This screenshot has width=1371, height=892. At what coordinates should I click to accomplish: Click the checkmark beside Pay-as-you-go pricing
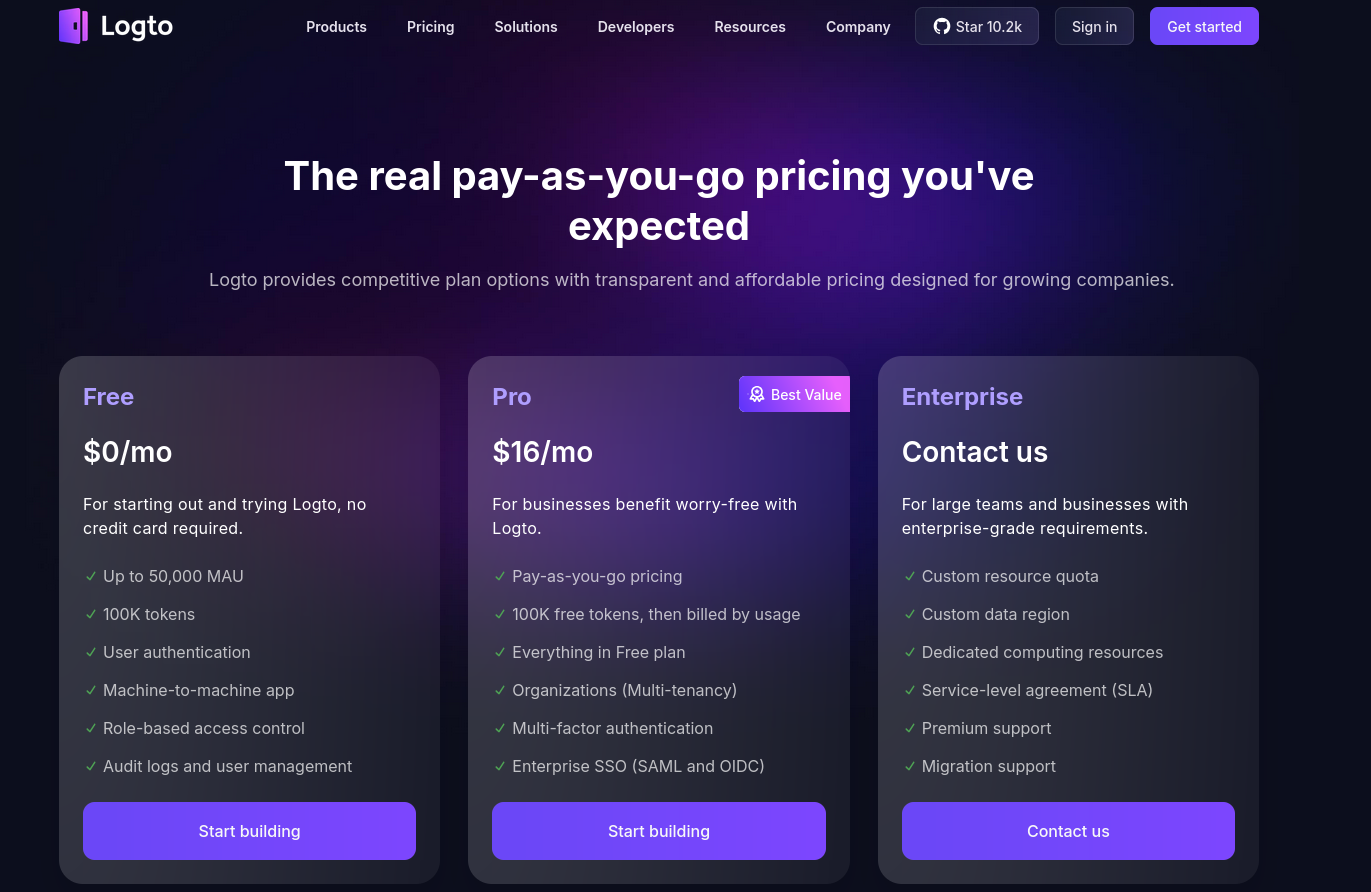tap(500, 577)
